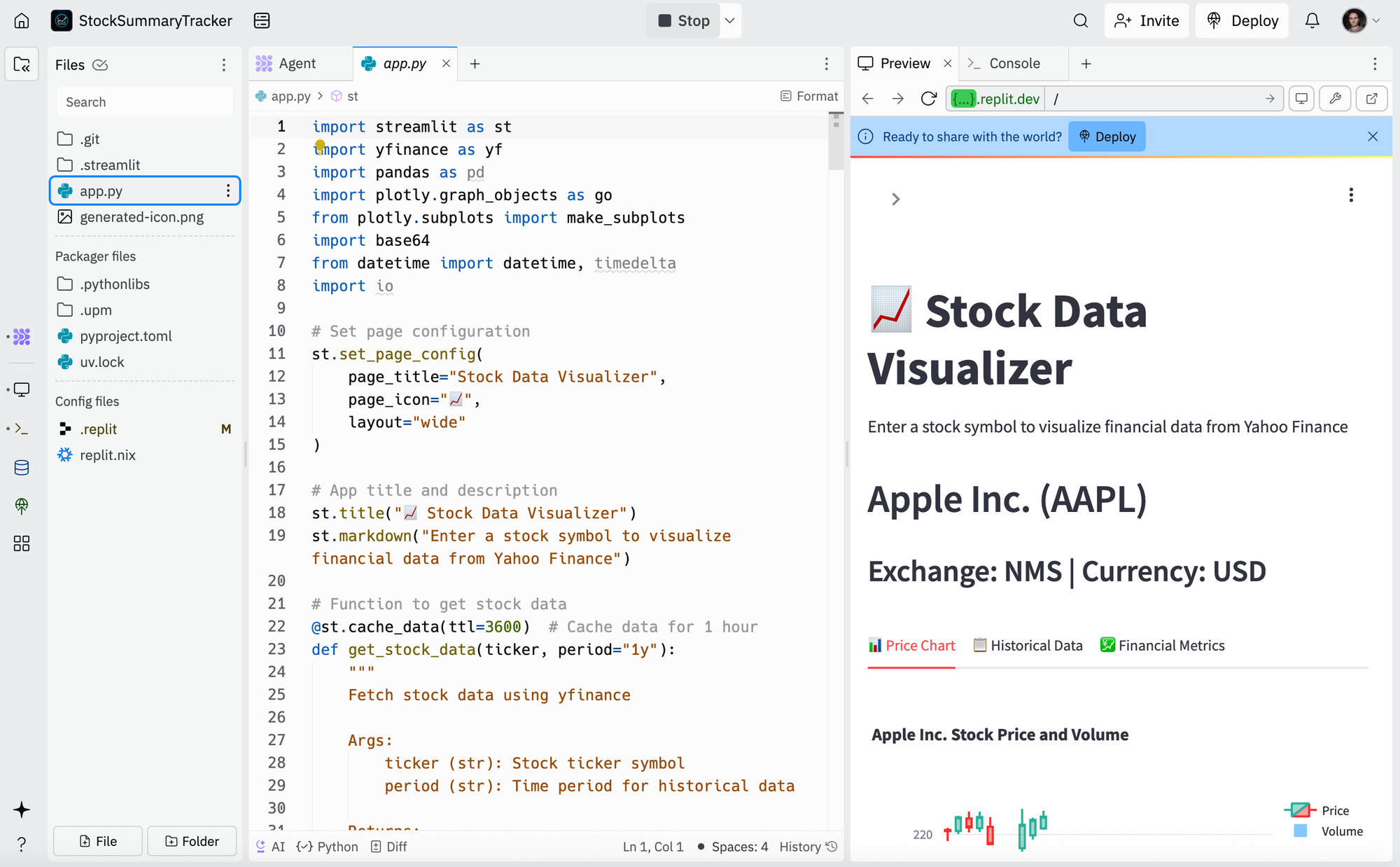Toggle the Volume legend entry in chart
The height and width of the screenshot is (867, 1400).
1330,831
